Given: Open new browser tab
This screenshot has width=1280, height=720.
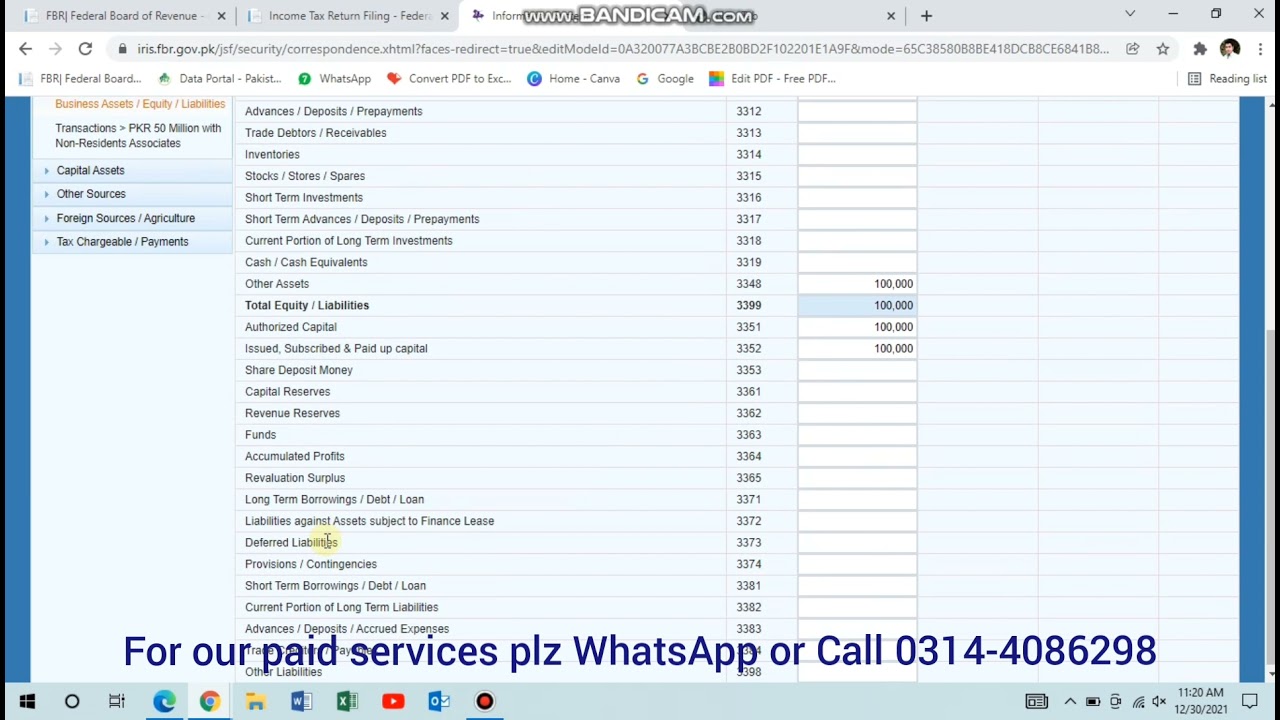Looking at the screenshot, I should pyautogui.click(x=926, y=15).
